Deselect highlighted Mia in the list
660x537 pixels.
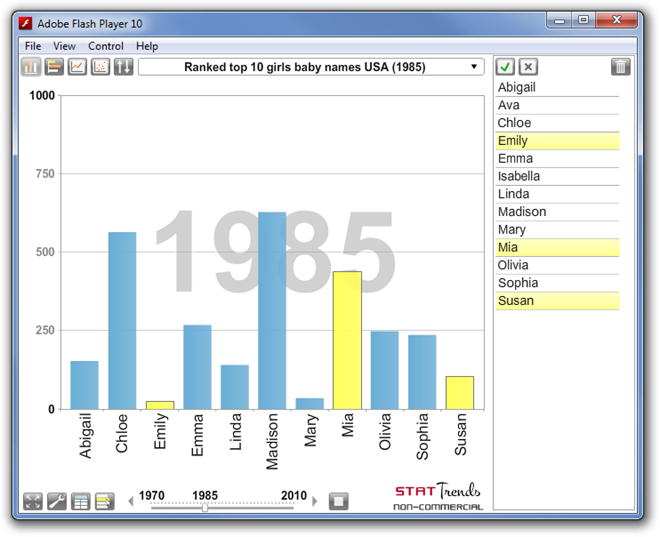click(557, 247)
